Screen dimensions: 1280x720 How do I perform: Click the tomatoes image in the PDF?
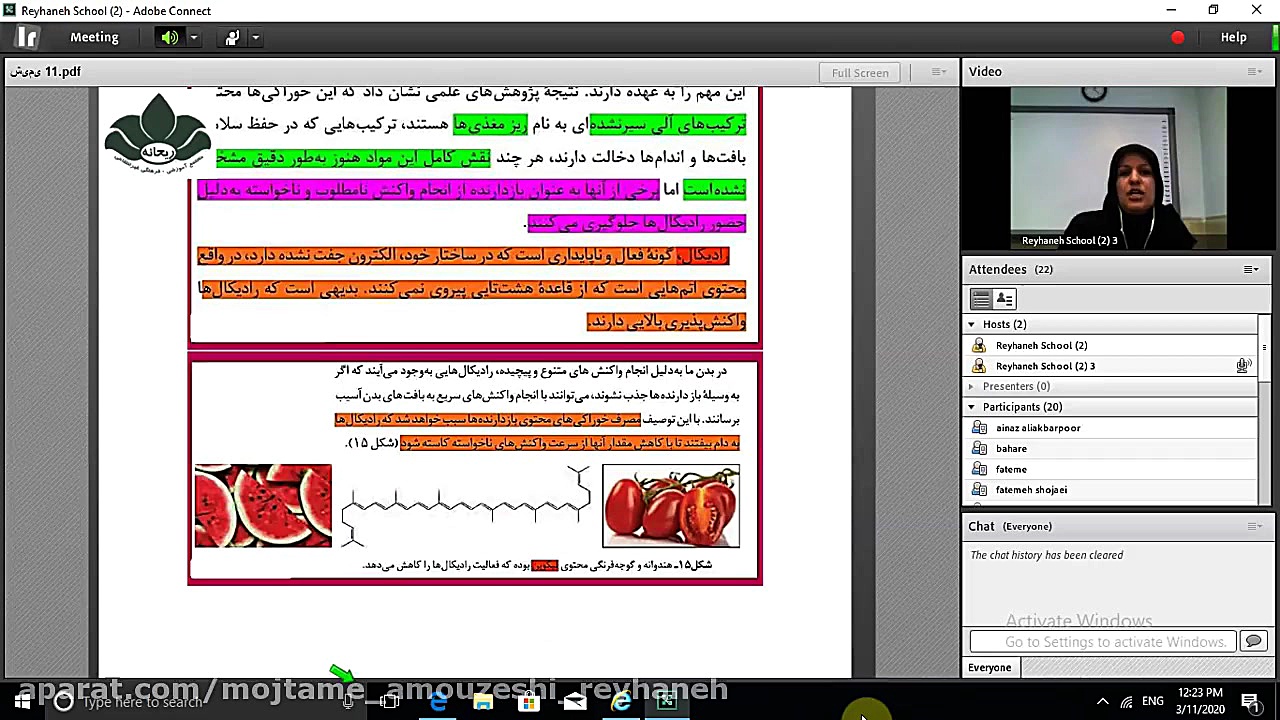click(671, 506)
